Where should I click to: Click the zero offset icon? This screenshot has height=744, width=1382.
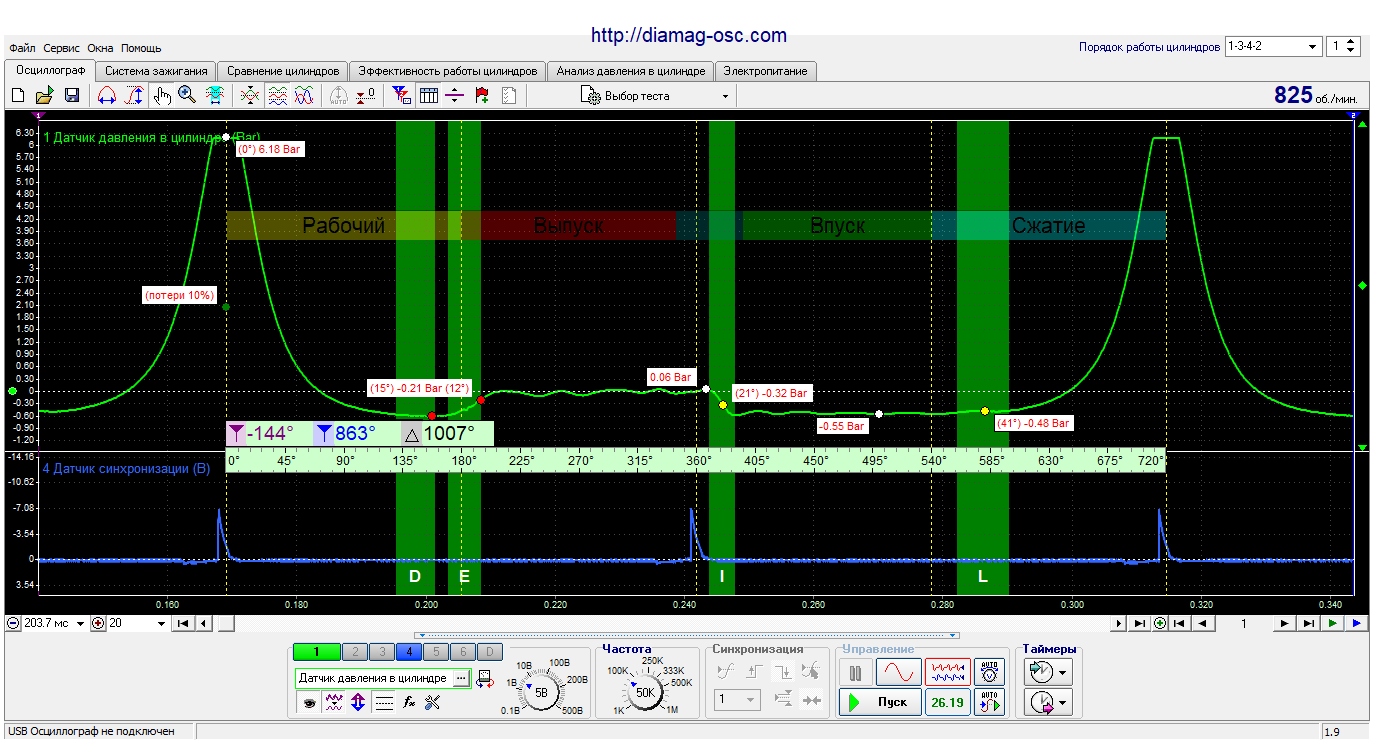[x=366, y=96]
